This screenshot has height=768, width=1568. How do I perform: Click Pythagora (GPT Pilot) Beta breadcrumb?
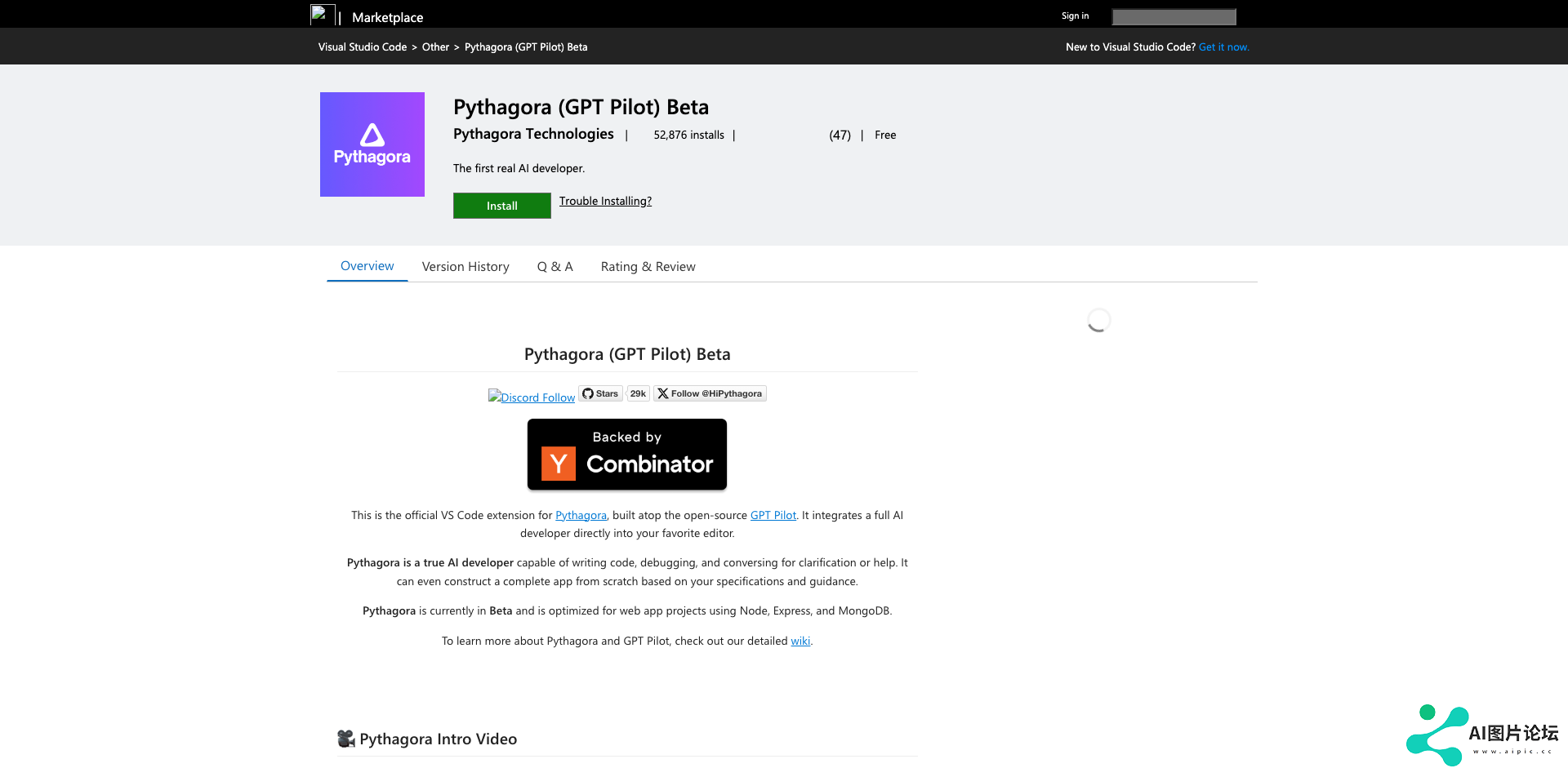point(526,47)
